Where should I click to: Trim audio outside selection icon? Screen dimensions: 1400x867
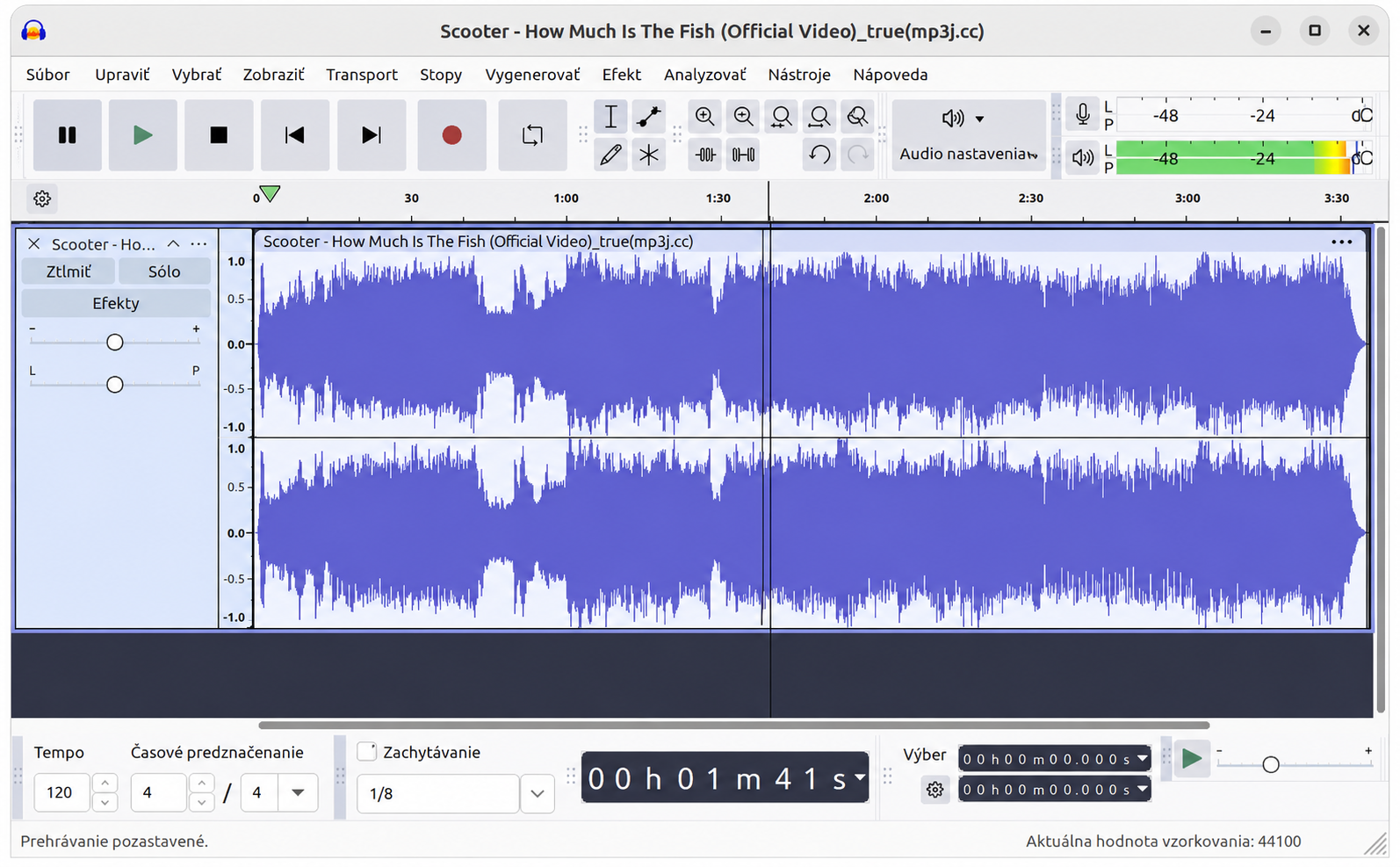(x=704, y=155)
